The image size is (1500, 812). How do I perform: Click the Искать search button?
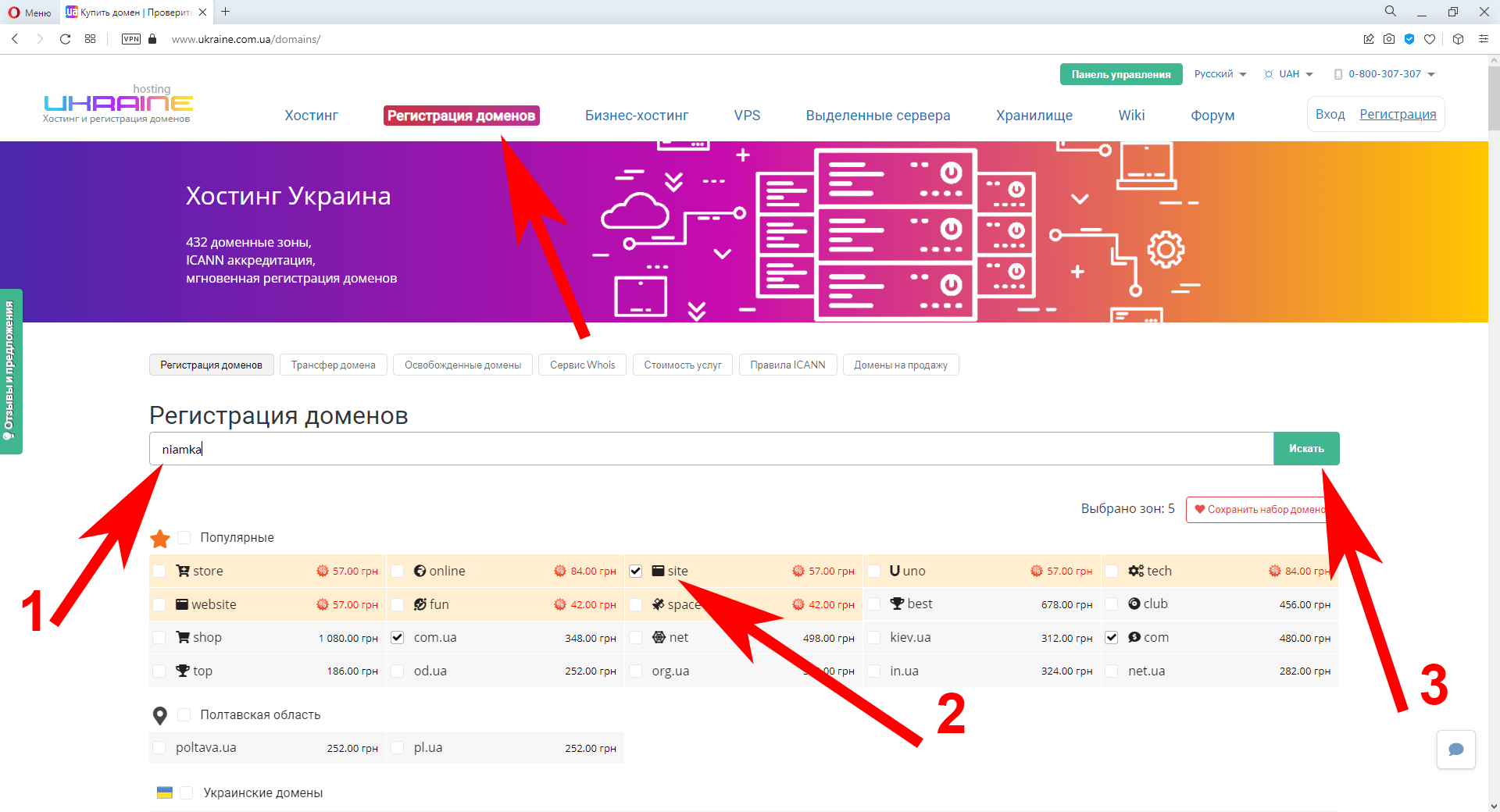pos(1306,449)
